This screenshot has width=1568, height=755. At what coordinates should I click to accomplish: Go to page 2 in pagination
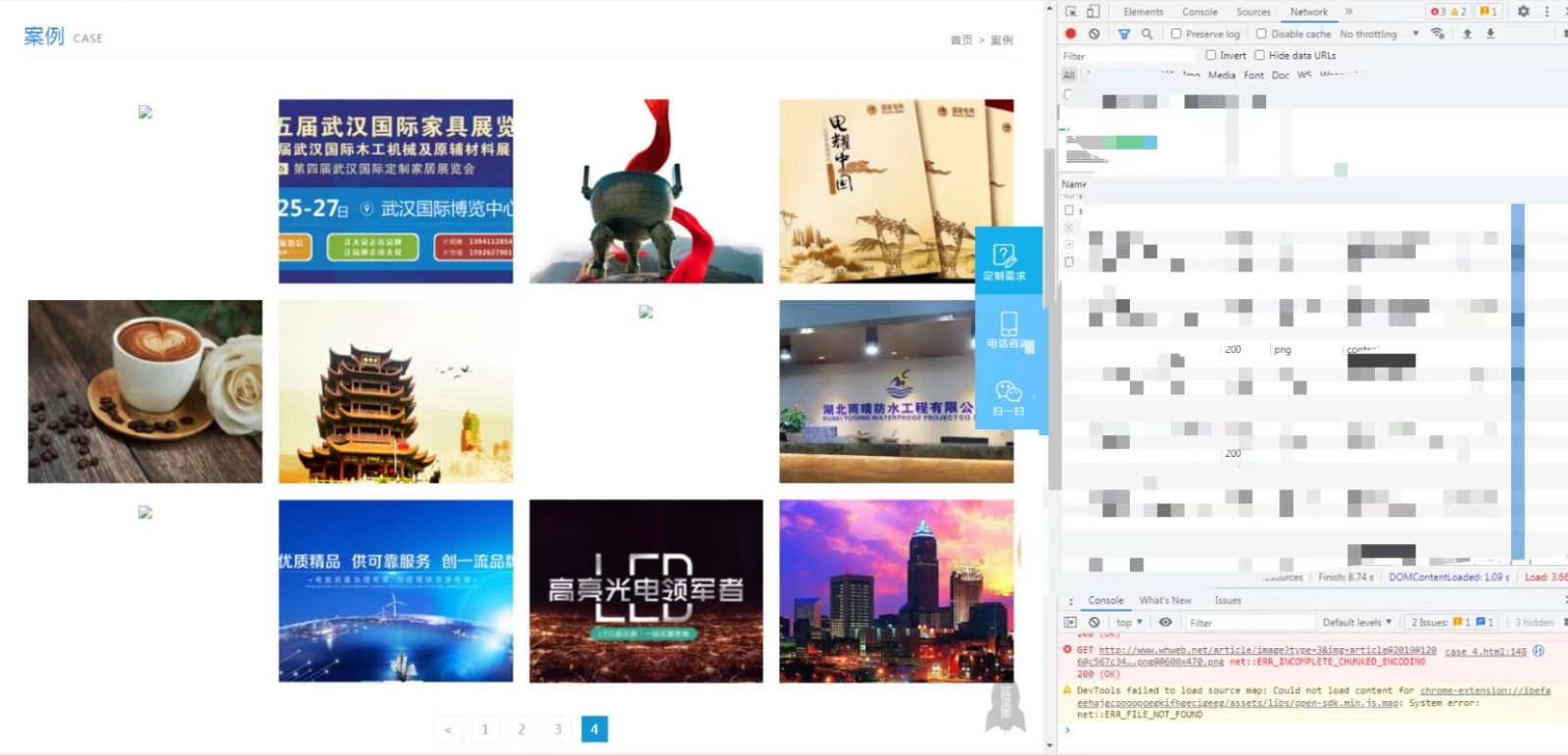click(x=521, y=730)
